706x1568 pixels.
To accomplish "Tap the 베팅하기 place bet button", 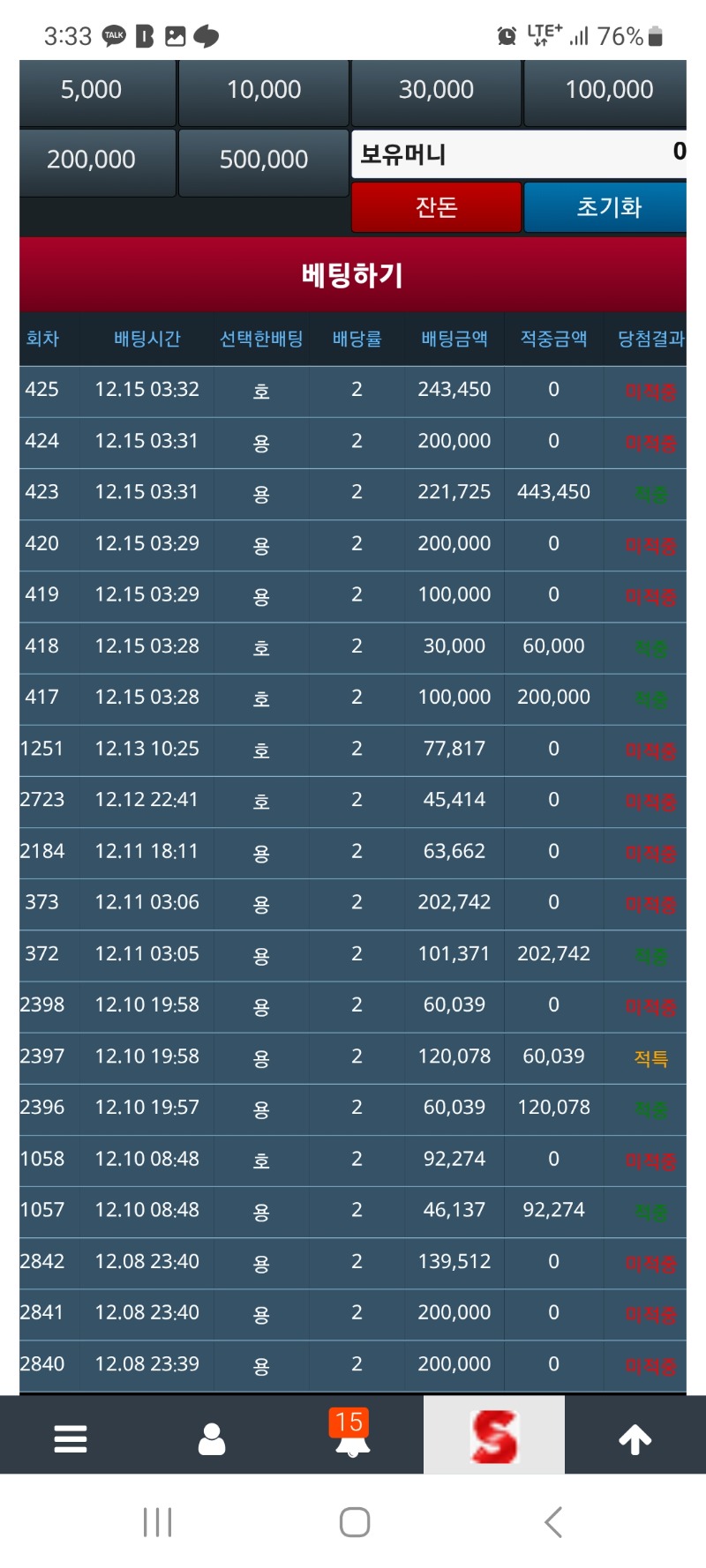I will [353, 275].
